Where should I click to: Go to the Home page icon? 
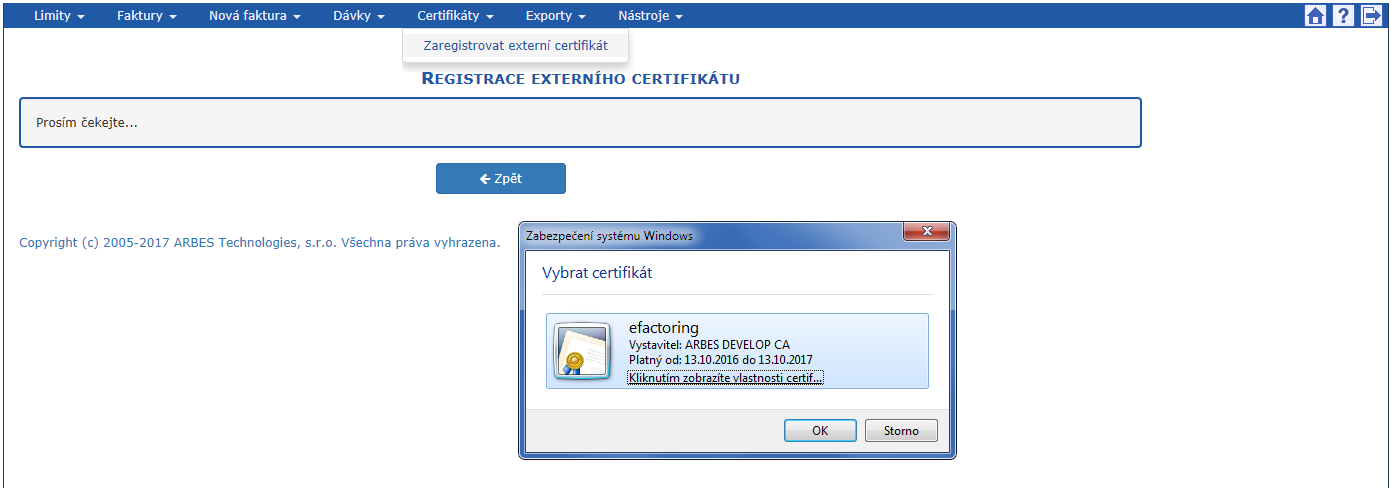[1316, 15]
